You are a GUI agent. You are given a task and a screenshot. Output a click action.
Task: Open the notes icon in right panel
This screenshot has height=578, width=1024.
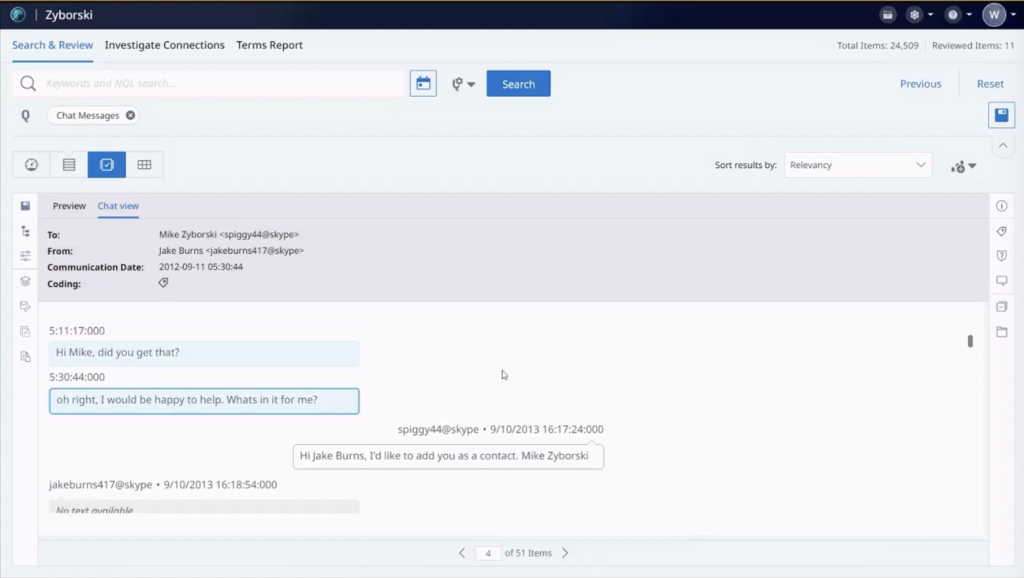1002,306
